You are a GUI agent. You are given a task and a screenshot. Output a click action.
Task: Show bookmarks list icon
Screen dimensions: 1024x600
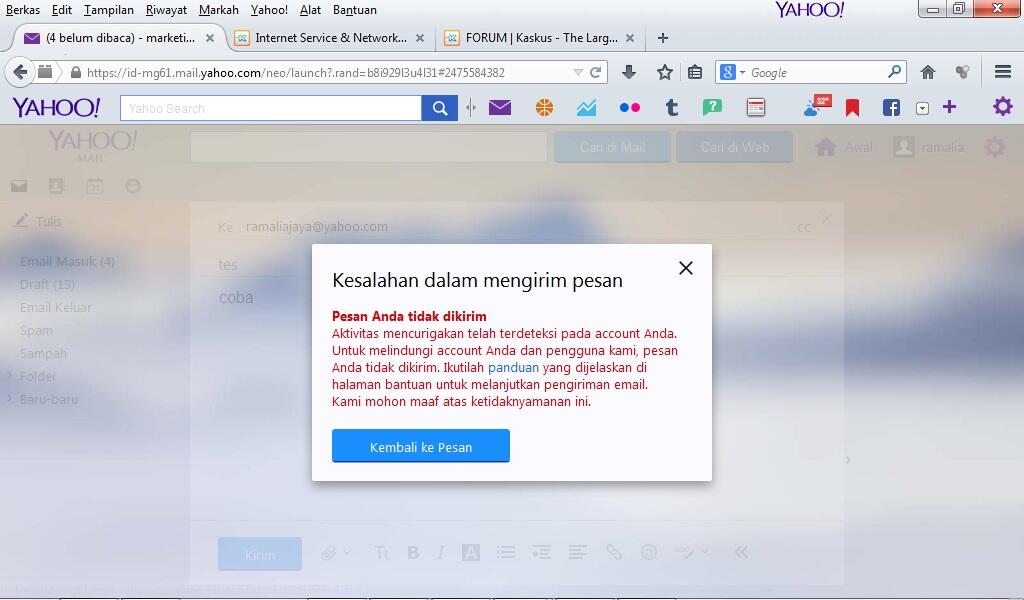point(695,72)
